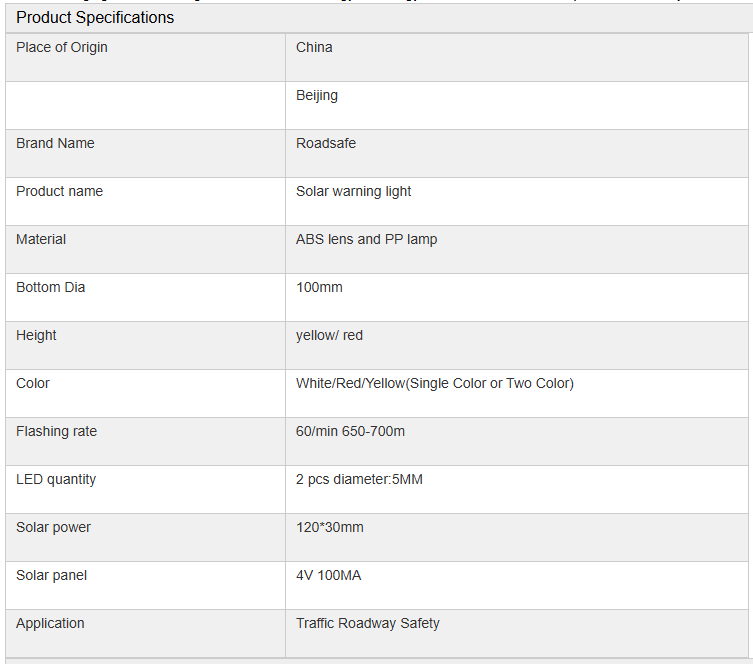The image size is (753, 664).
Task: Click White/Red/Yellow color value
Action: [435, 384]
